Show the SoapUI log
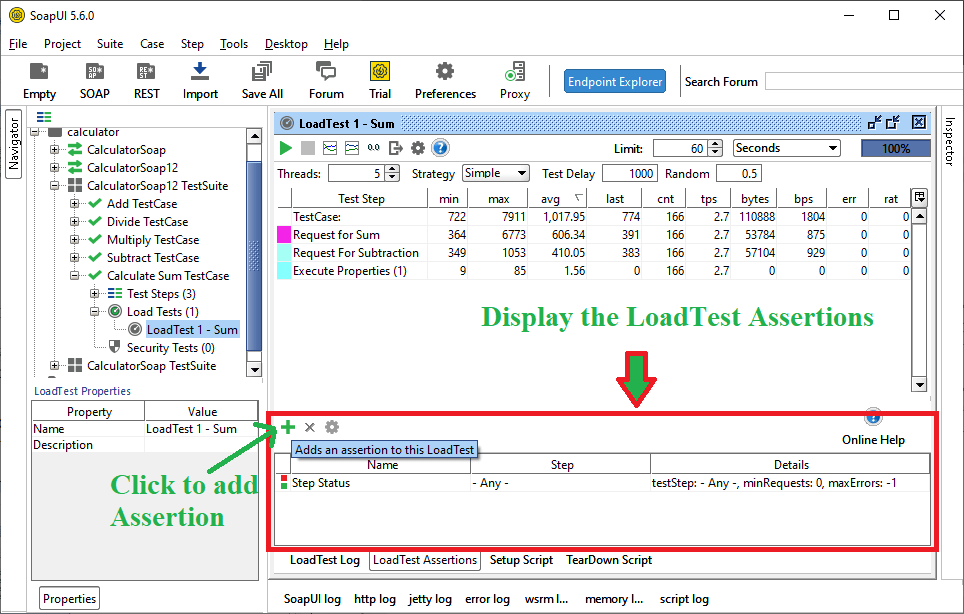 pyautogui.click(x=312, y=599)
